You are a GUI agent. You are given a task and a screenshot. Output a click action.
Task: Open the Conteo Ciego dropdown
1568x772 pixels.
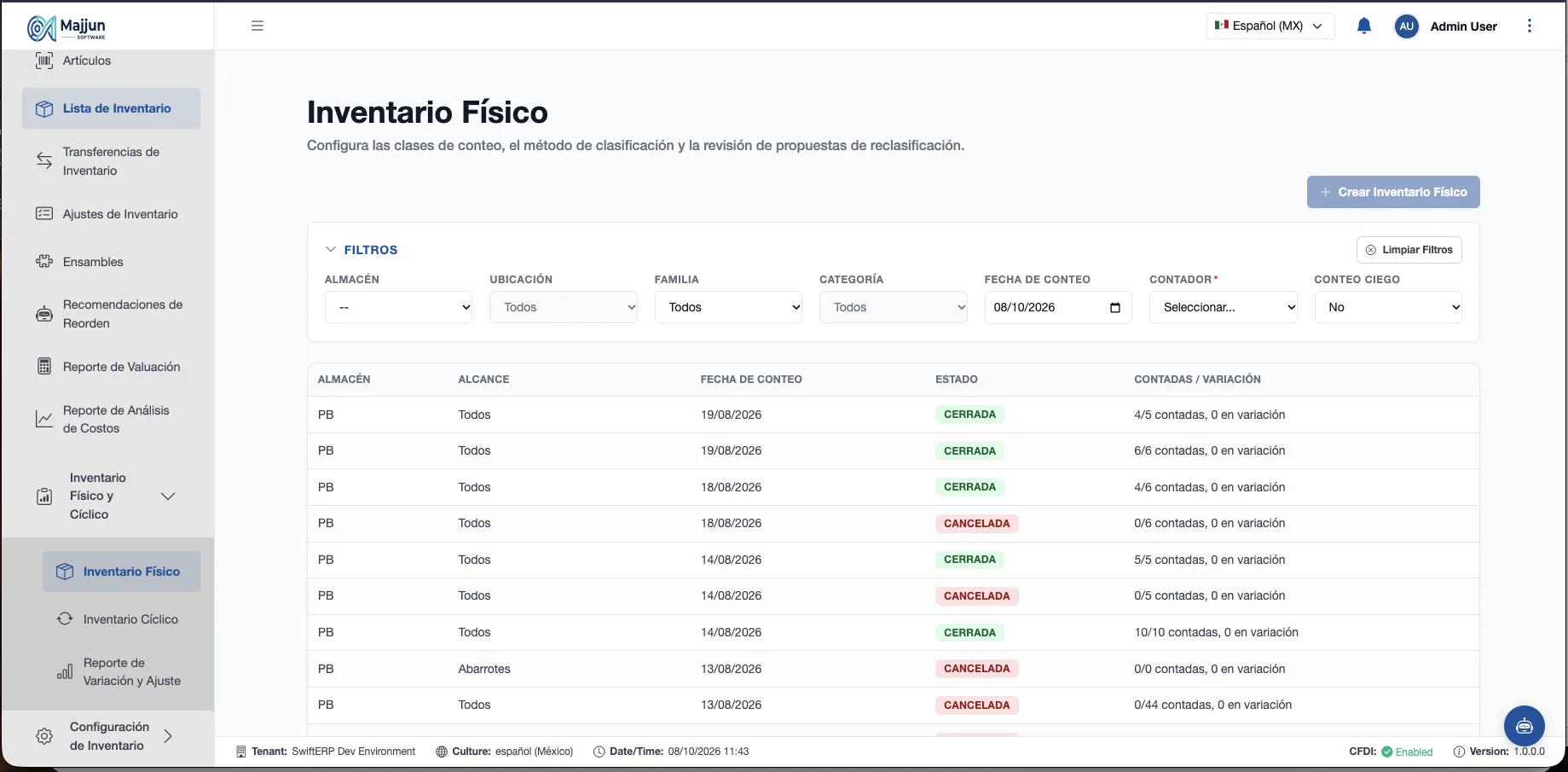pyautogui.click(x=1388, y=307)
